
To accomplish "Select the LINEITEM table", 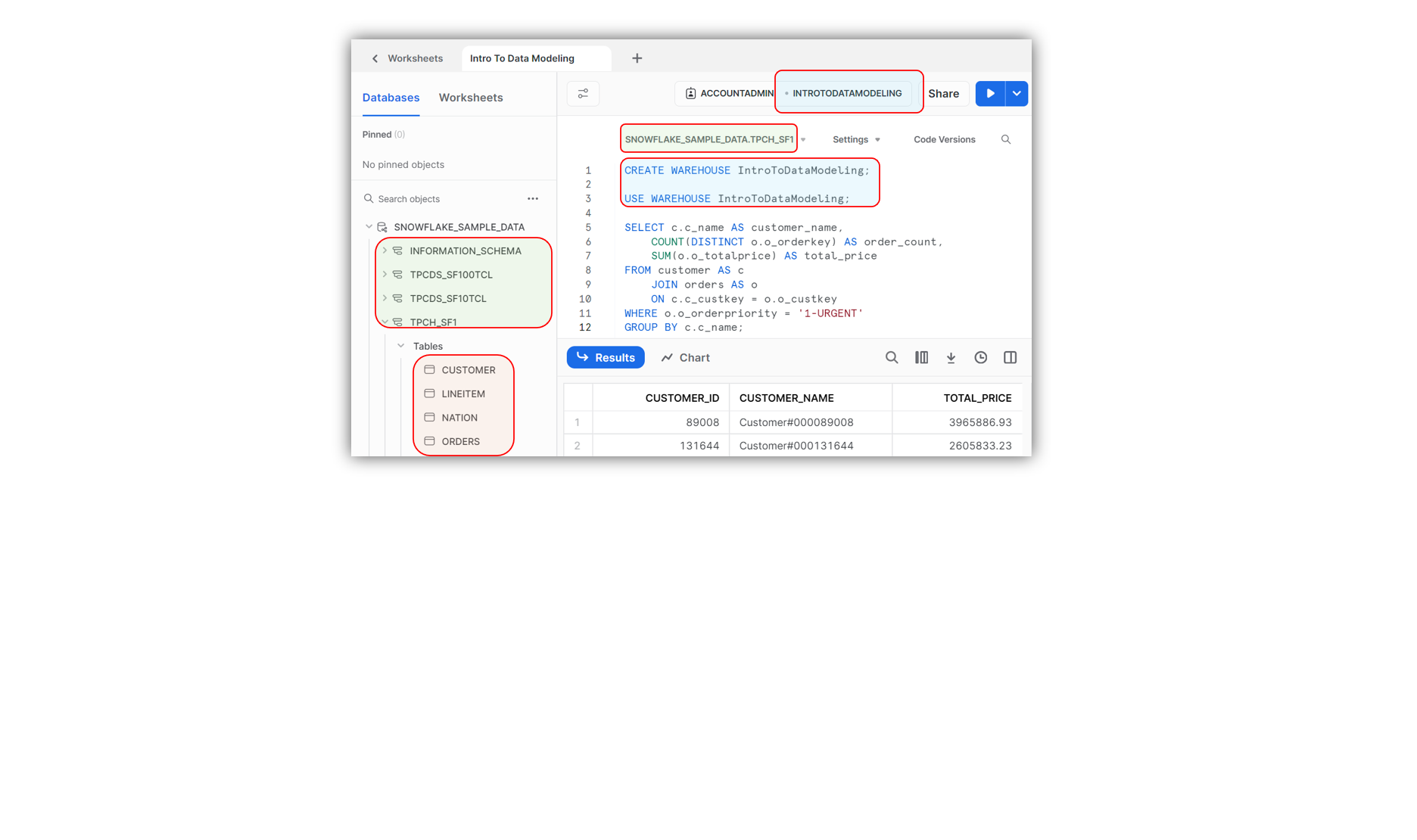I will [x=463, y=394].
